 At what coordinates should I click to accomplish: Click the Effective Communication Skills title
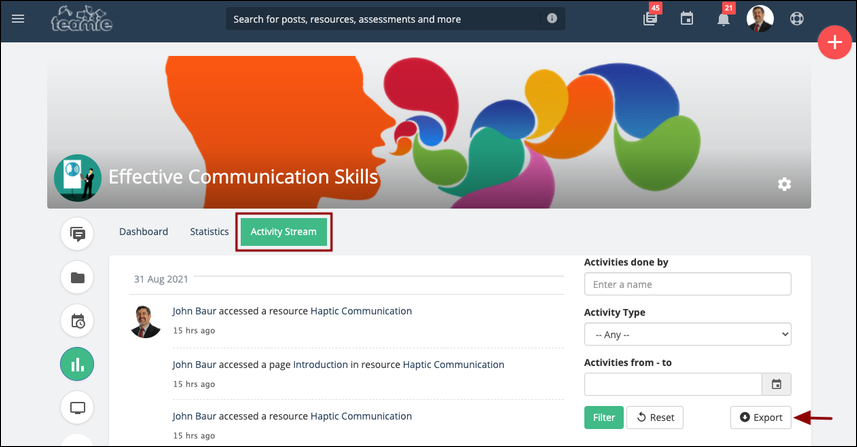pos(243,177)
